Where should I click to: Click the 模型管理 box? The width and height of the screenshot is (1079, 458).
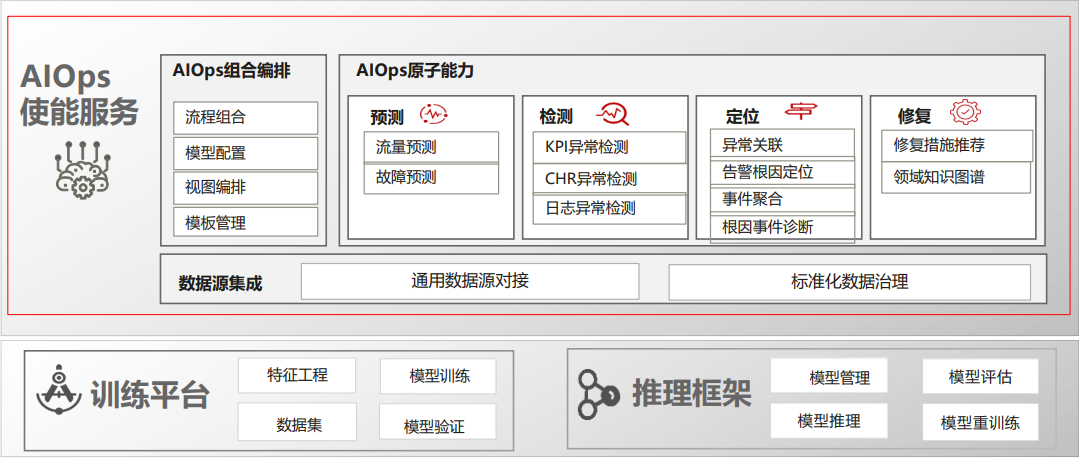829,375
